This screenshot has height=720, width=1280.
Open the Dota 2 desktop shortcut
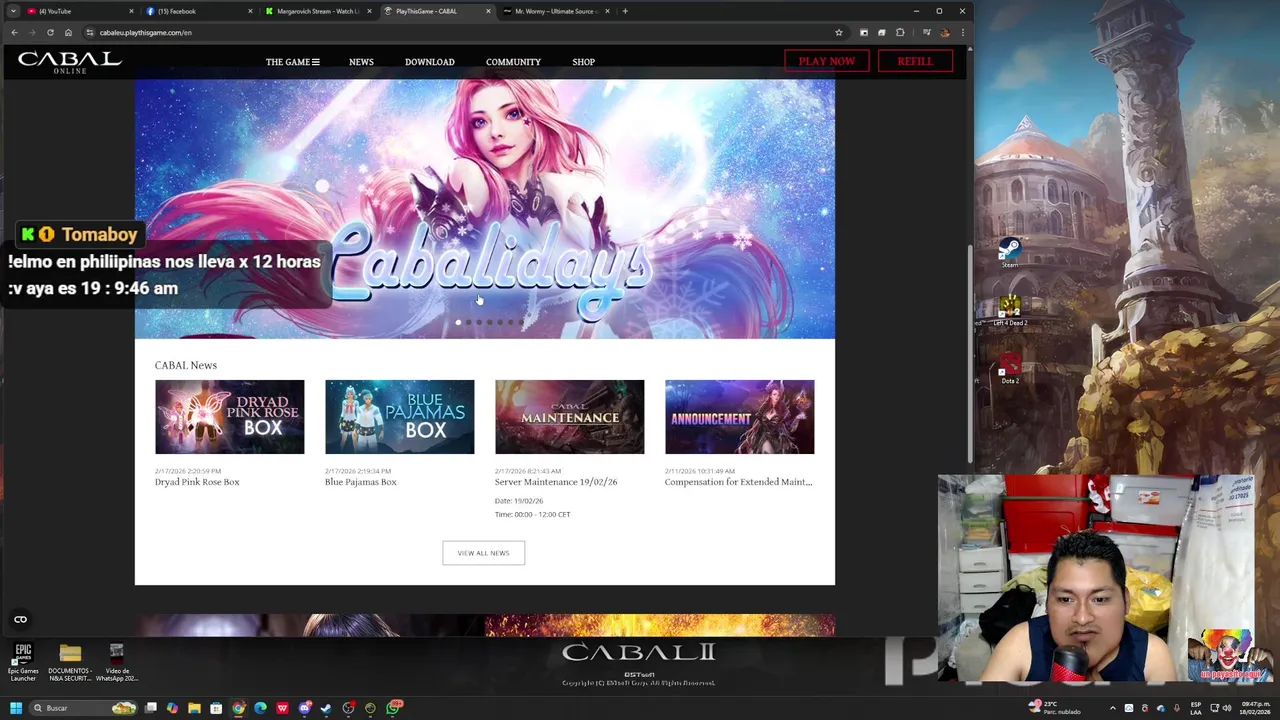click(1010, 369)
